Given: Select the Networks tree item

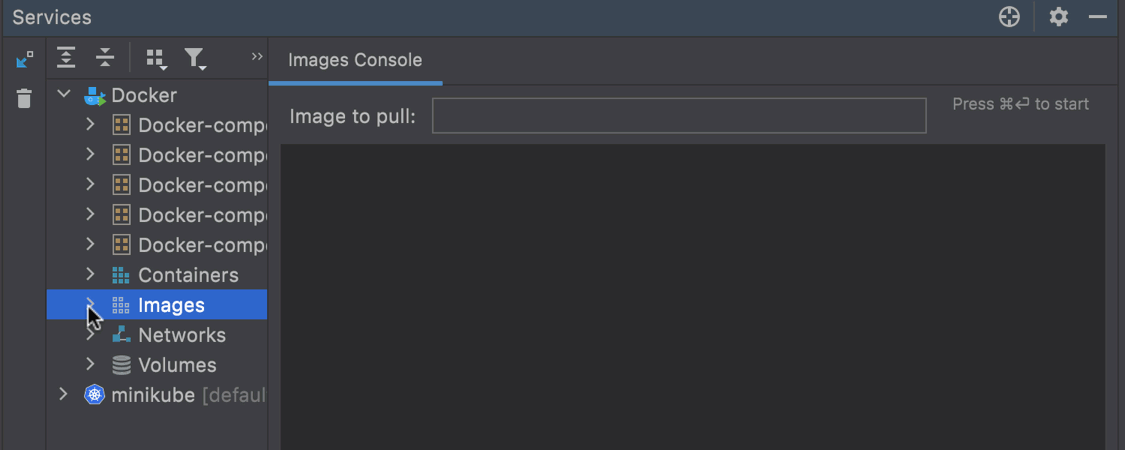Looking at the screenshot, I should coord(181,335).
